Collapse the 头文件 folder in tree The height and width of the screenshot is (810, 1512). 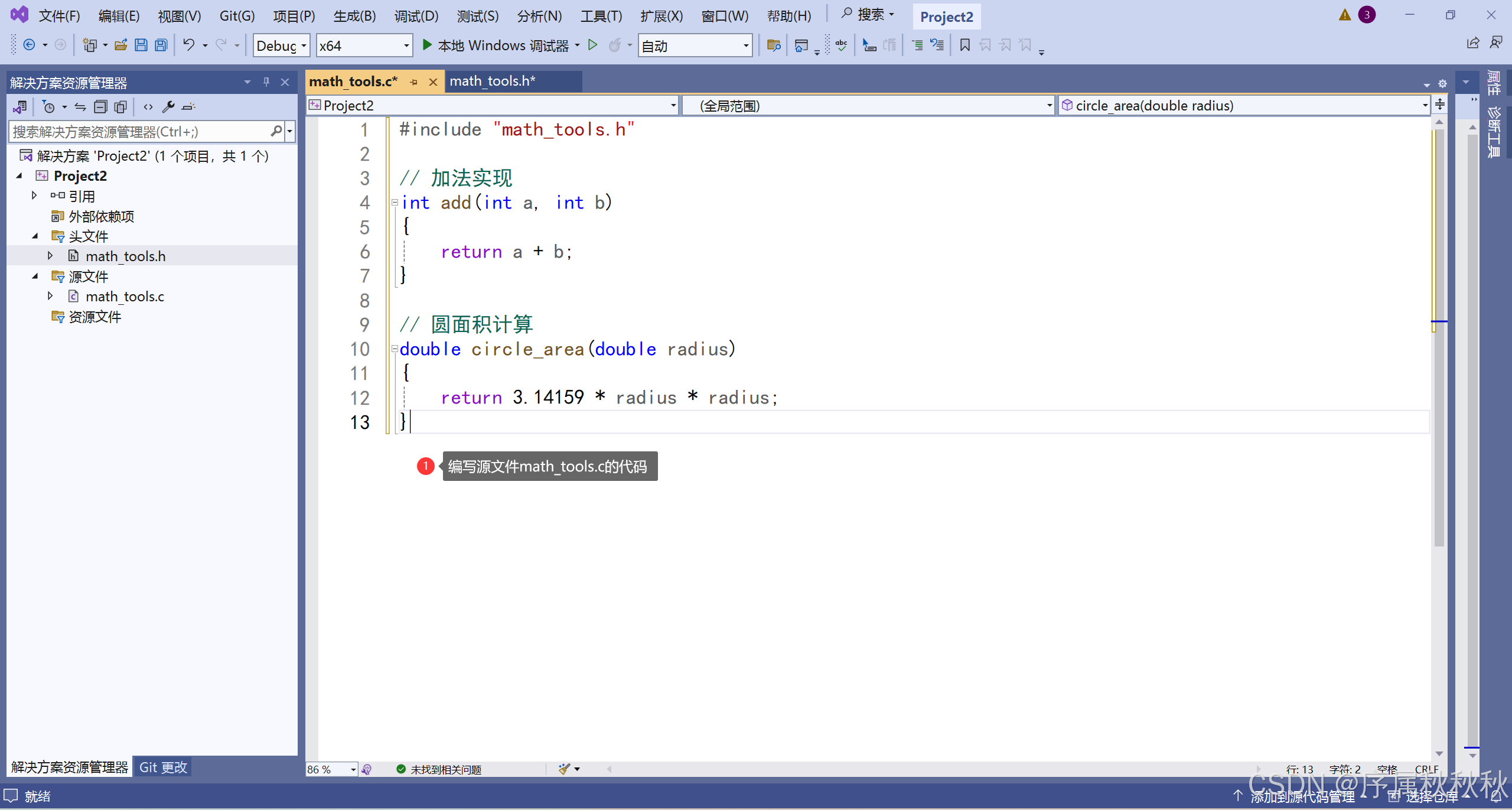[x=35, y=236]
